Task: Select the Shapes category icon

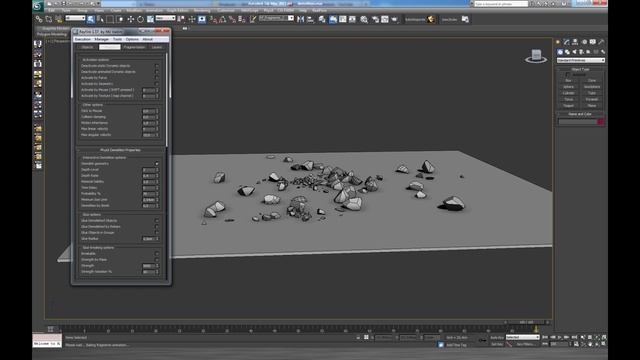Action: (x=567, y=52)
